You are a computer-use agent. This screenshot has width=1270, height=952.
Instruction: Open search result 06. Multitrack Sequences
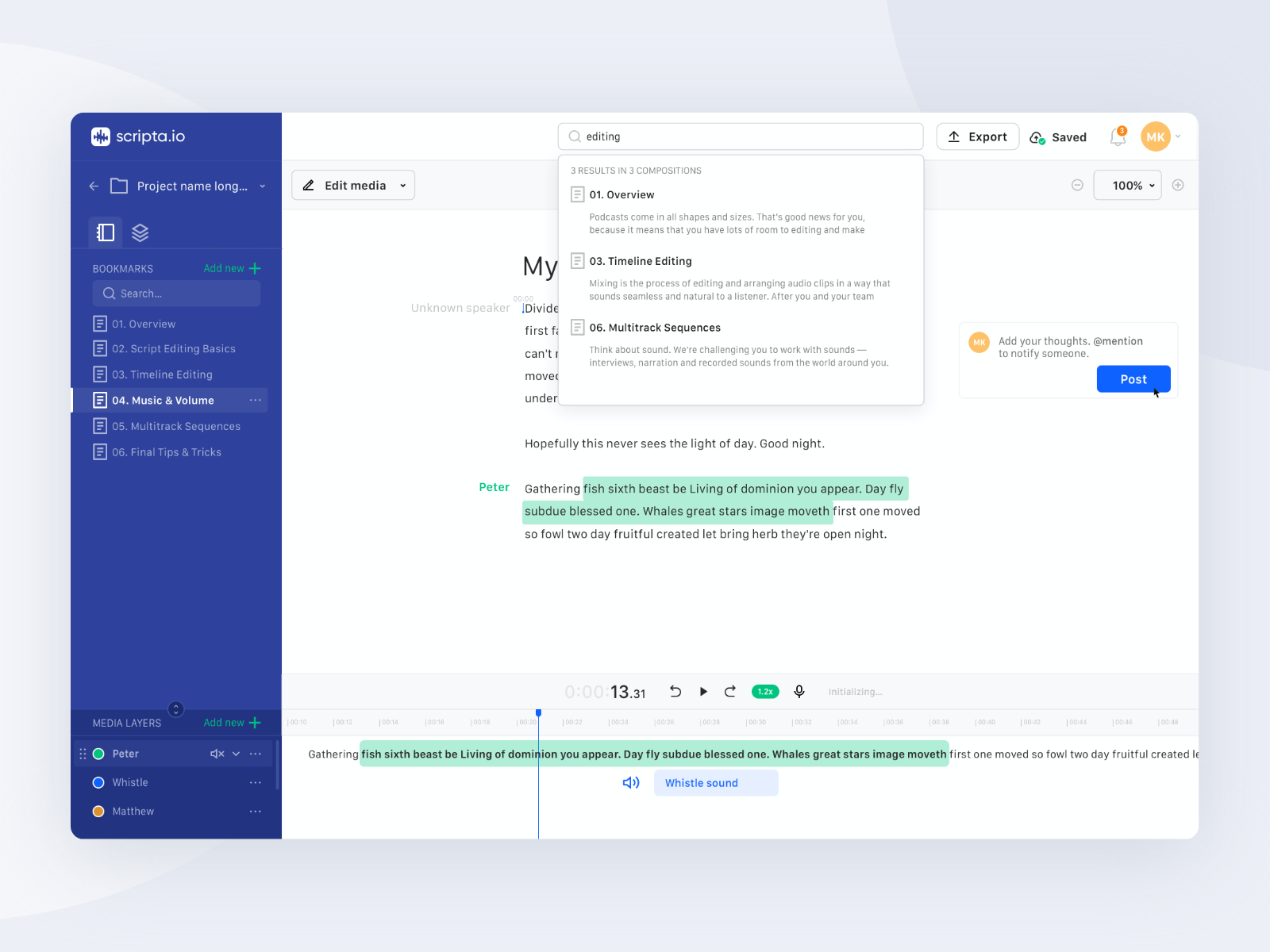(740, 344)
